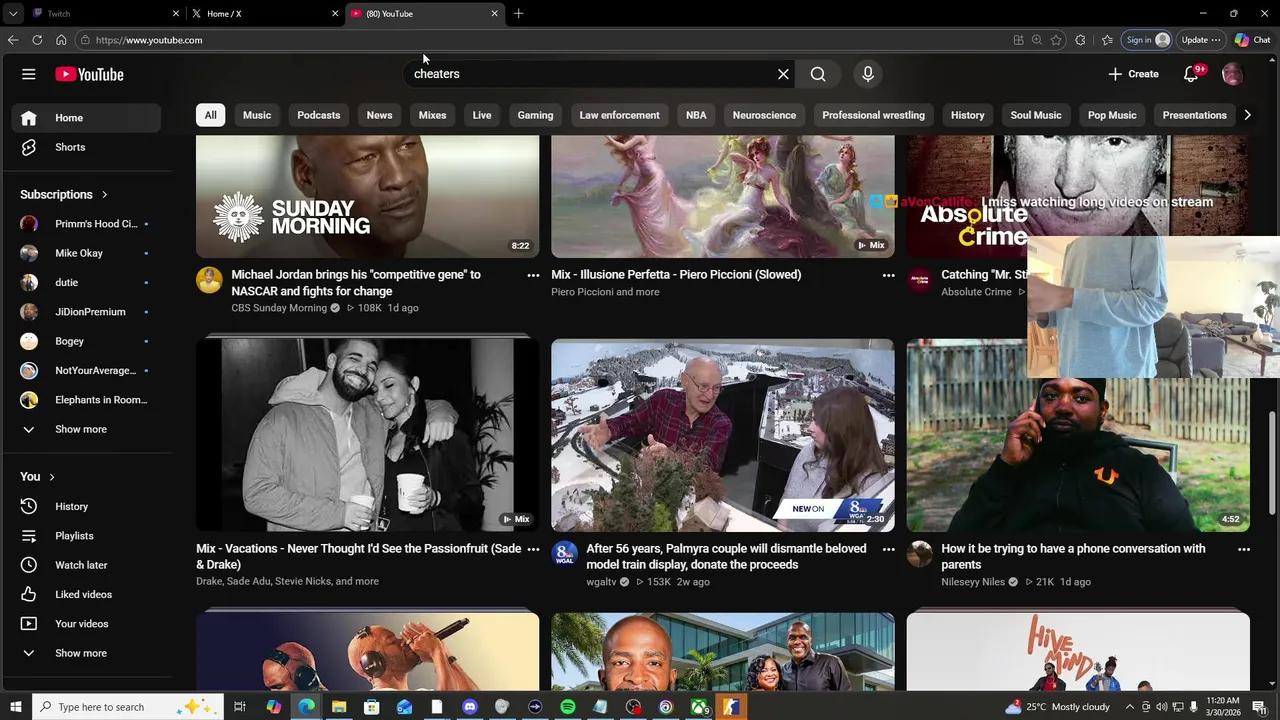Viewport: 1280px width, 720px height.
Task: Switch to the Home / X tab
Action: (264, 13)
